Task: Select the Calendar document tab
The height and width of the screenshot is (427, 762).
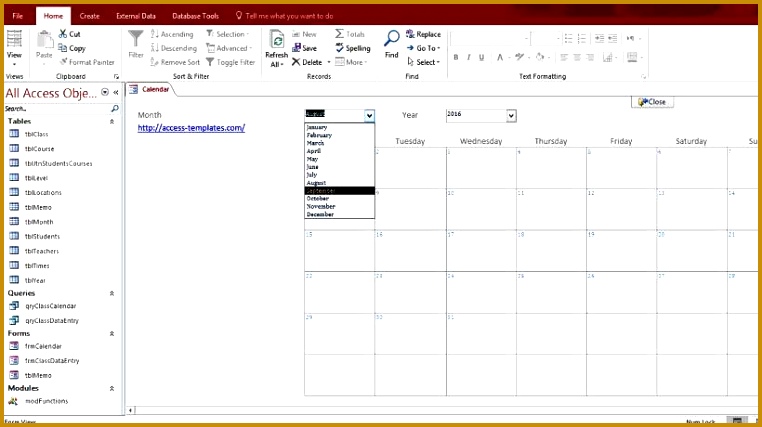Action: click(x=150, y=89)
